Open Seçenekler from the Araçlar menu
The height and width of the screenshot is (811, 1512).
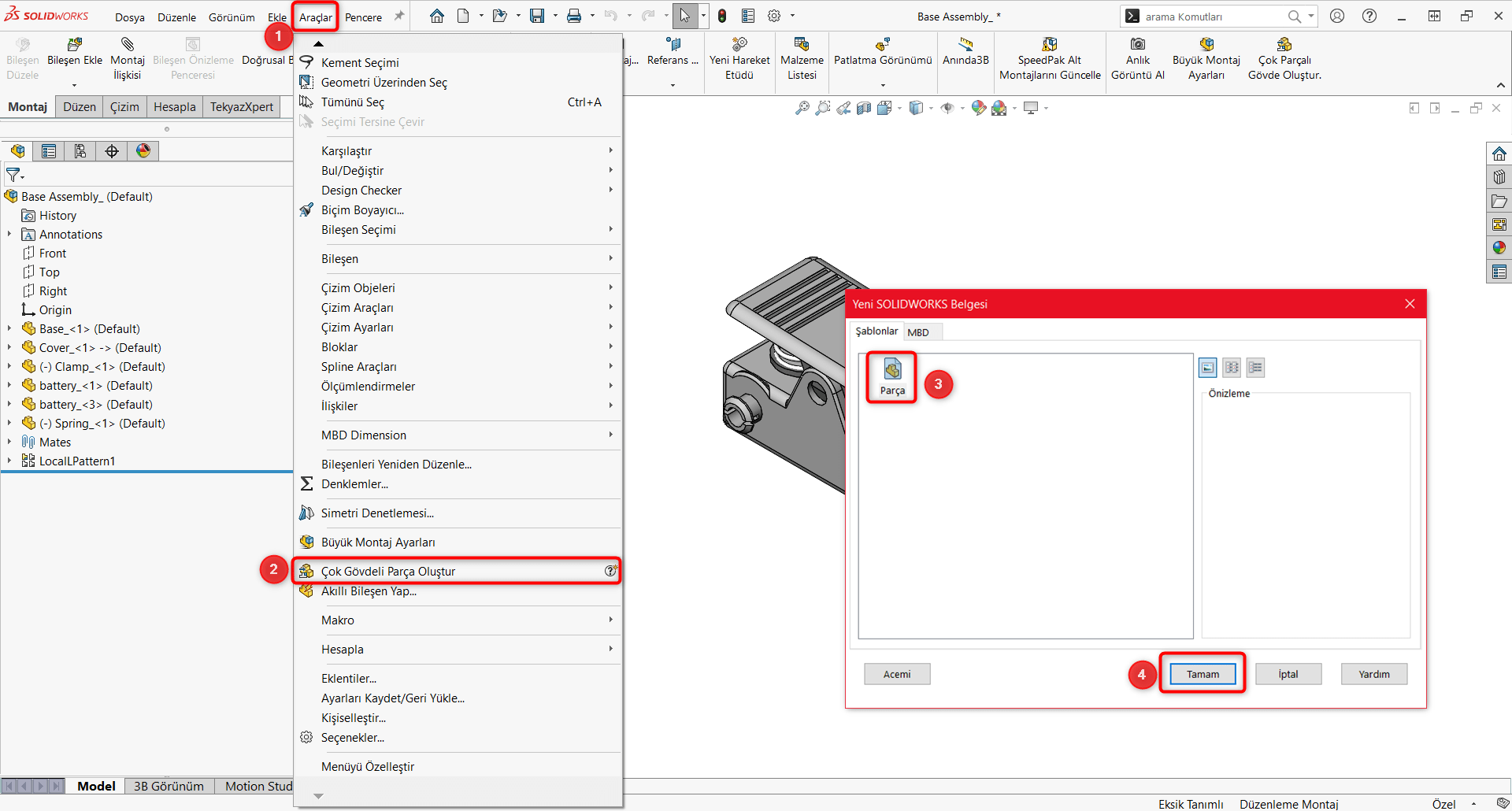pos(458,738)
